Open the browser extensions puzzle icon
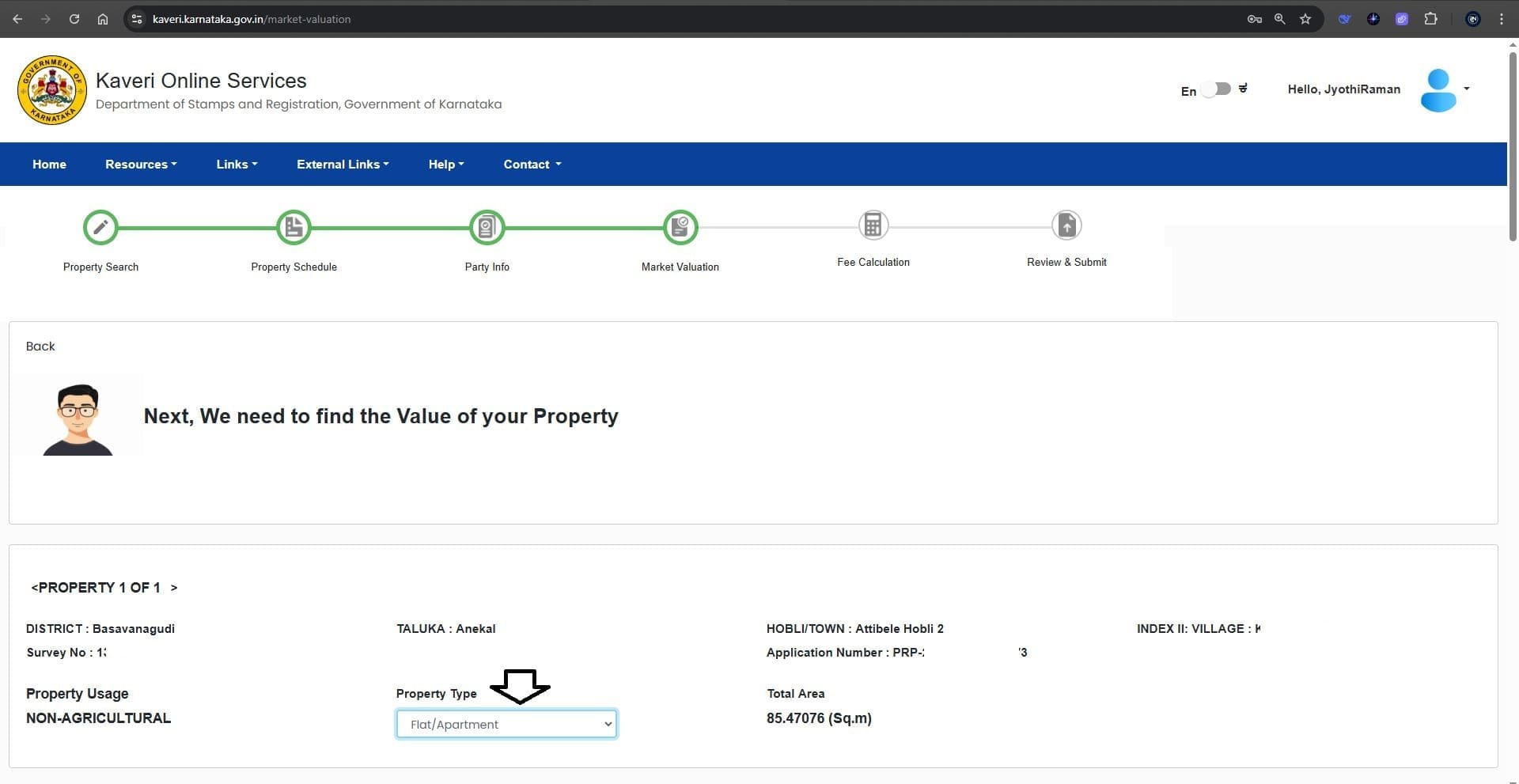 pyautogui.click(x=1430, y=19)
